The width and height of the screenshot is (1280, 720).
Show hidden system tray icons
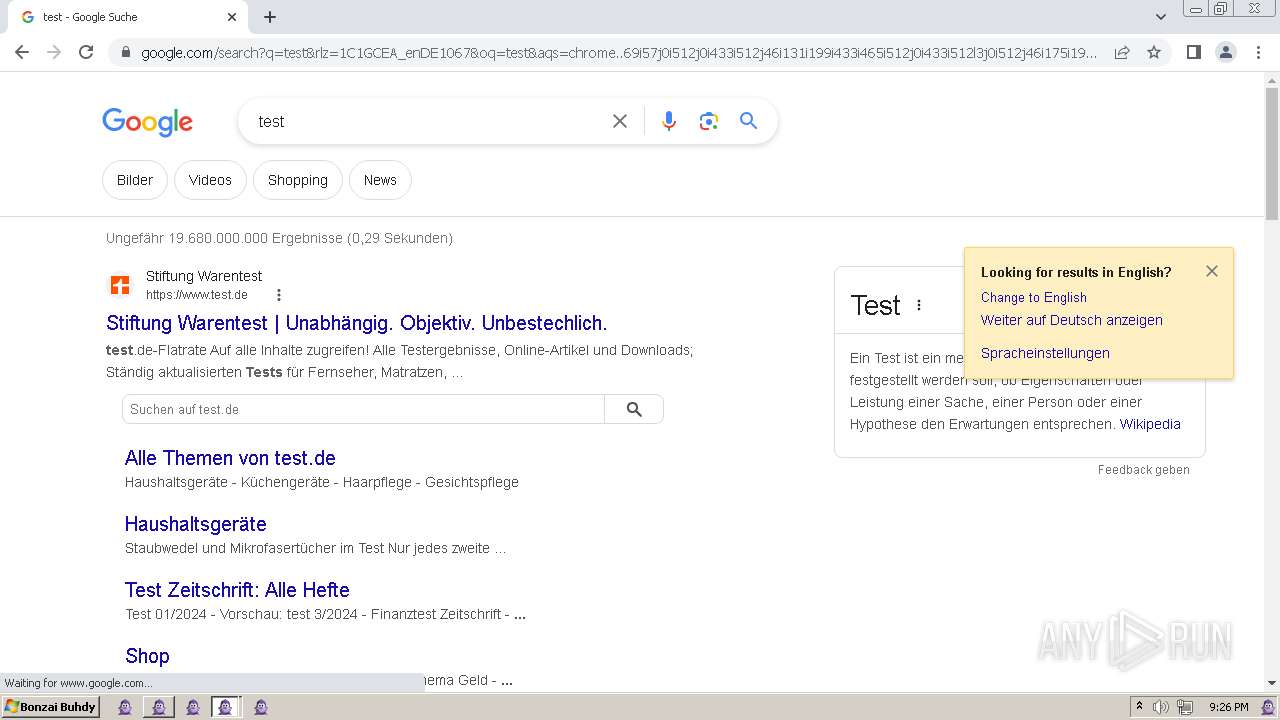coord(1138,707)
